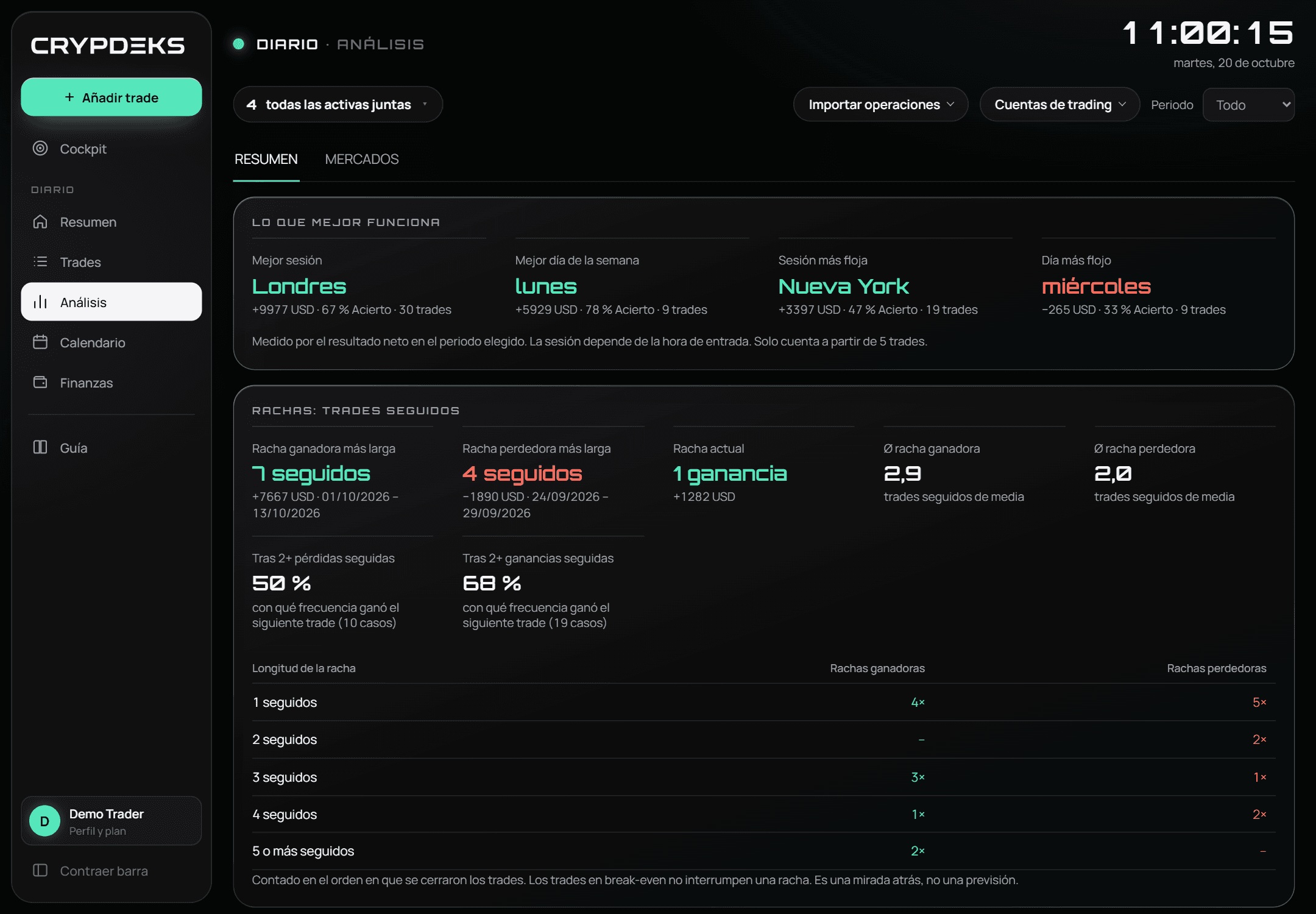Image resolution: width=1316 pixels, height=914 pixels.
Task: Click the chevron arrow on Cuentas de trading
Action: coord(1122,104)
